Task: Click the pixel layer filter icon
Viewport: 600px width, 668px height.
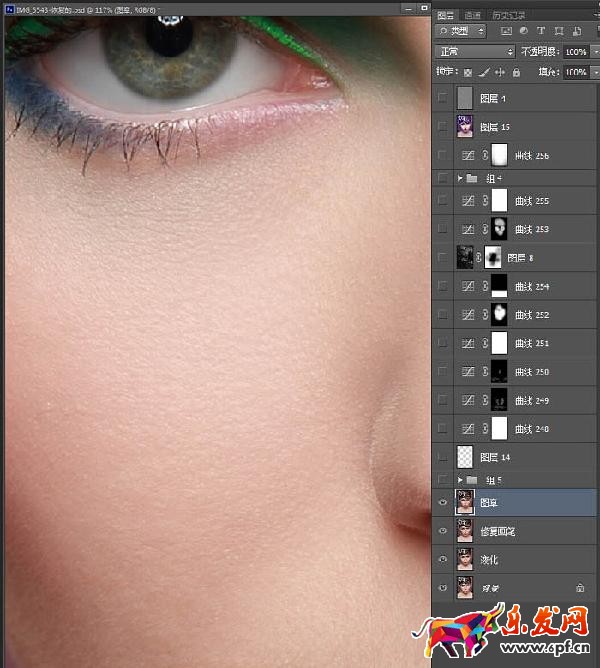Action: (505, 31)
